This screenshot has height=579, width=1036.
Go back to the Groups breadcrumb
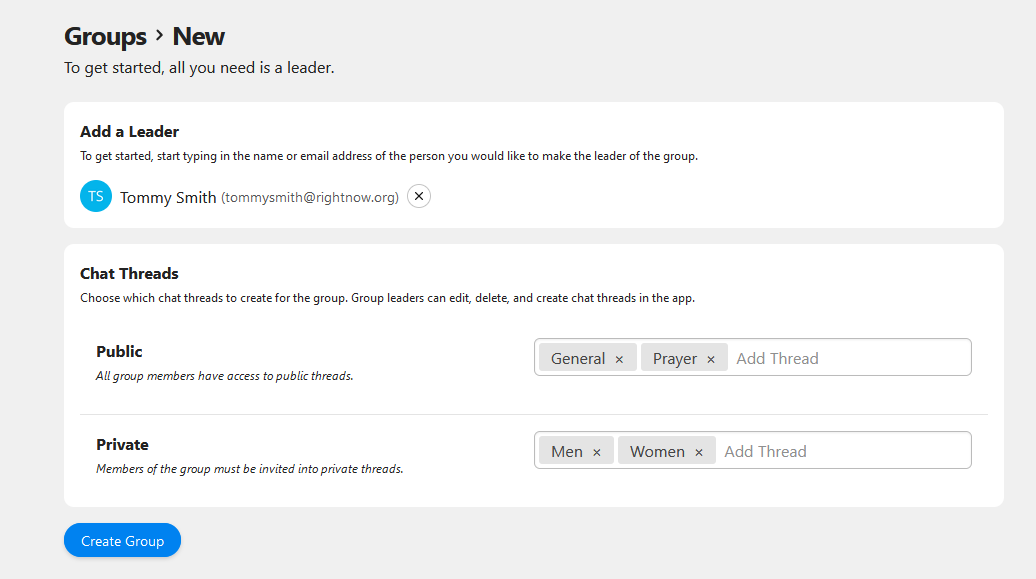(x=105, y=36)
